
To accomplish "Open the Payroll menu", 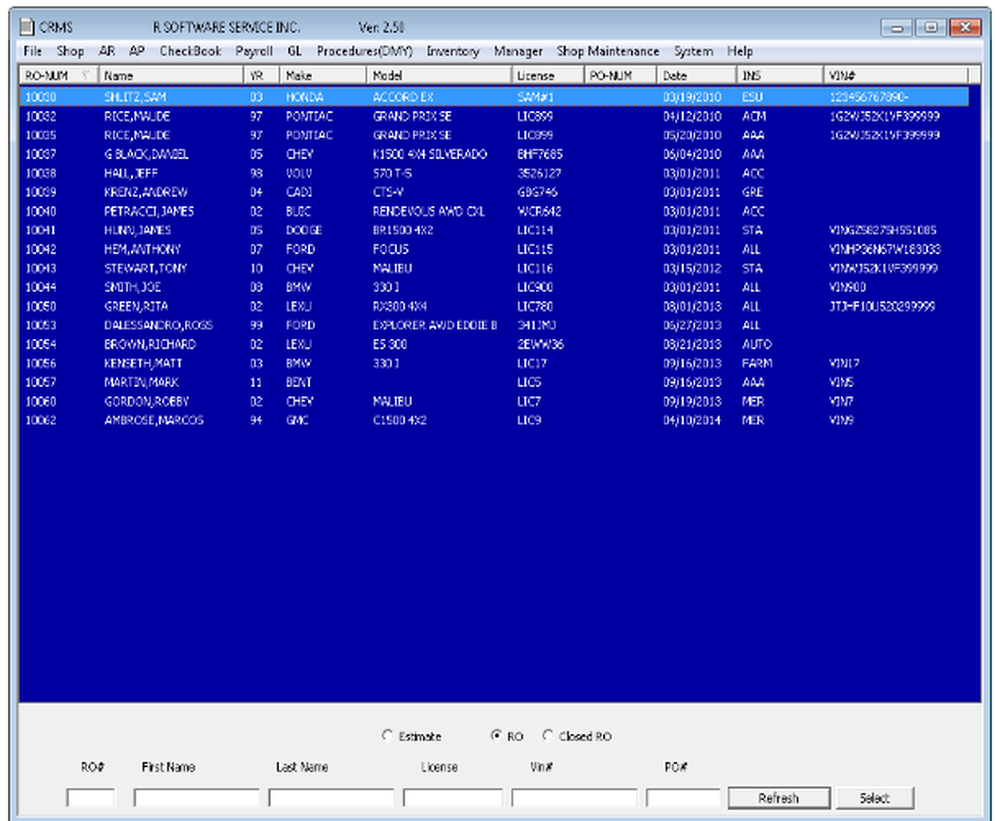I will [x=254, y=51].
